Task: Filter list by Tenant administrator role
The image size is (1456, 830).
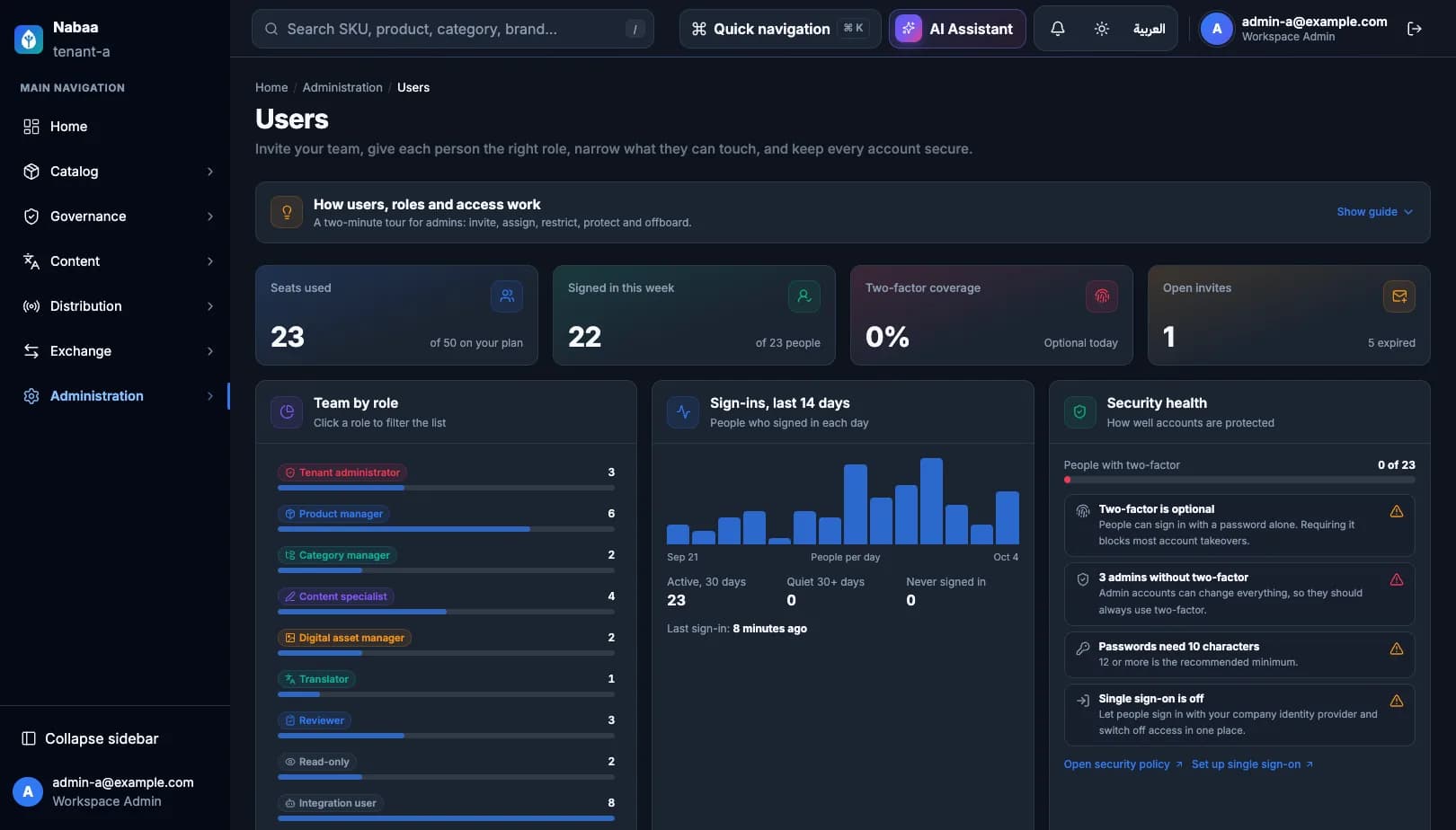Action: coord(342,472)
